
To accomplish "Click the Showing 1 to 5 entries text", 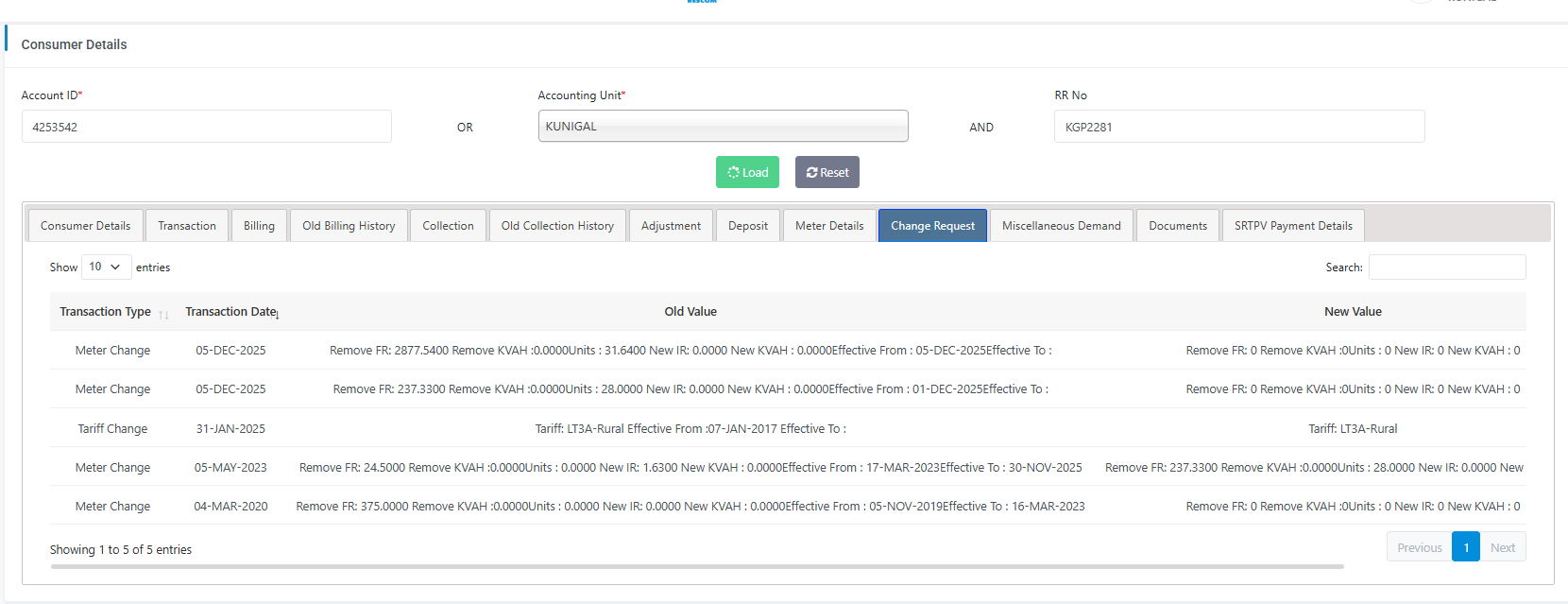I will point(121,549).
